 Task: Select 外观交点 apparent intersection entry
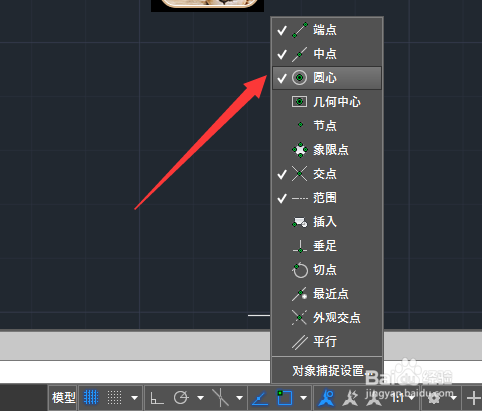click(327, 318)
